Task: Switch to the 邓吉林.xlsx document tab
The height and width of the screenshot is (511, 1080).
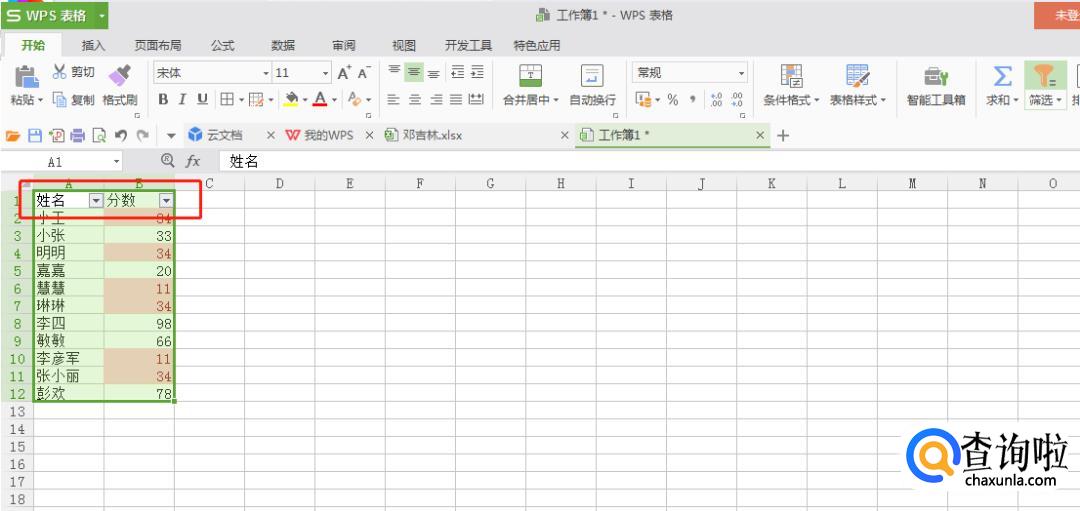Action: tap(432, 135)
